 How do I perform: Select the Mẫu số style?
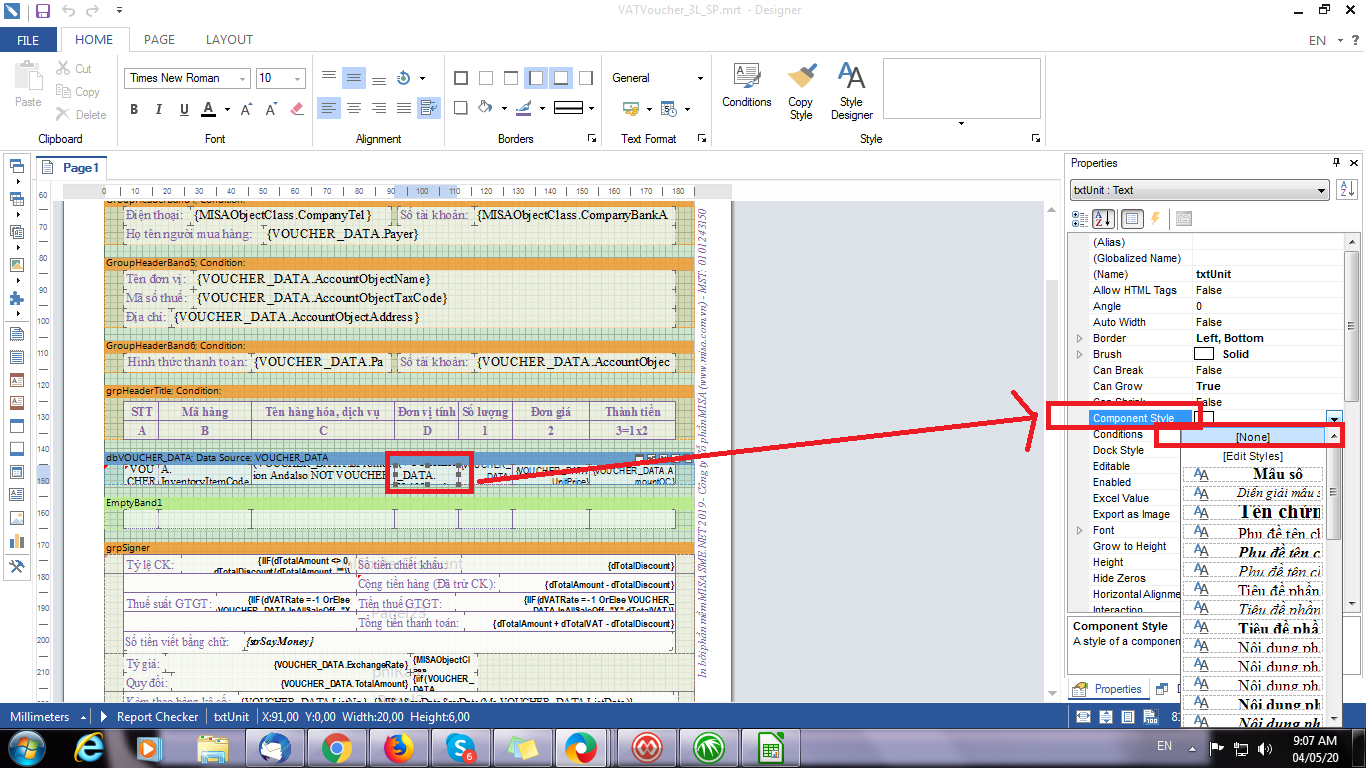point(1253,474)
